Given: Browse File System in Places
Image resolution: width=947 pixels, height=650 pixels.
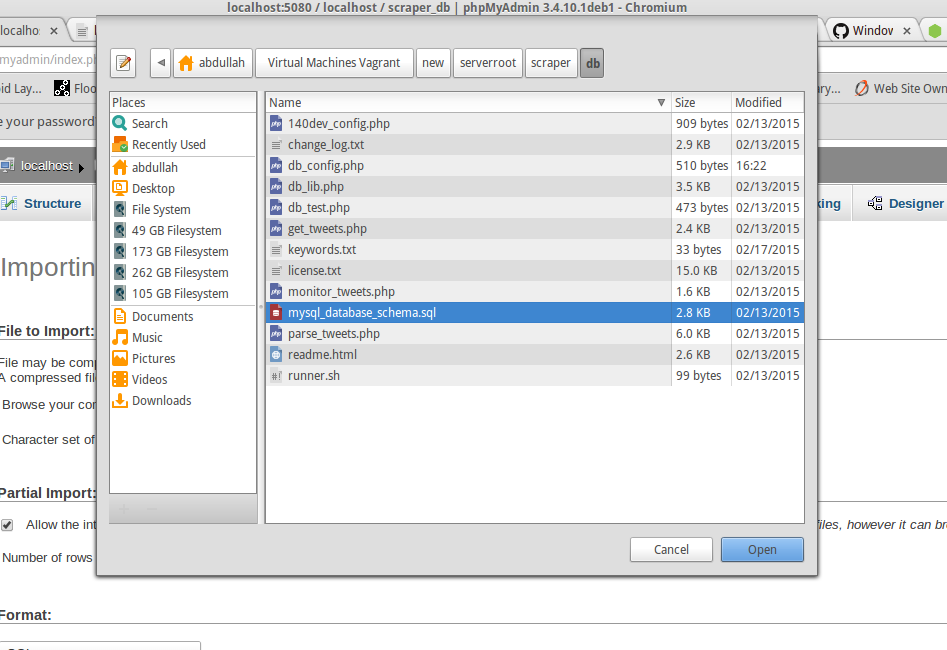Looking at the screenshot, I should click(x=183, y=210).
